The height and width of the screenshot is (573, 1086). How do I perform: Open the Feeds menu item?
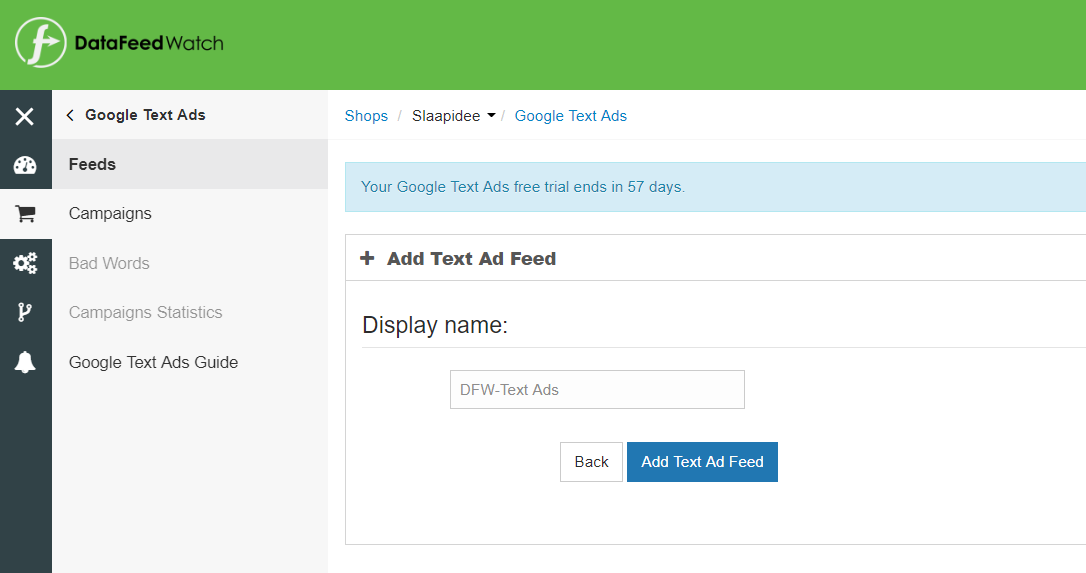(x=92, y=164)
